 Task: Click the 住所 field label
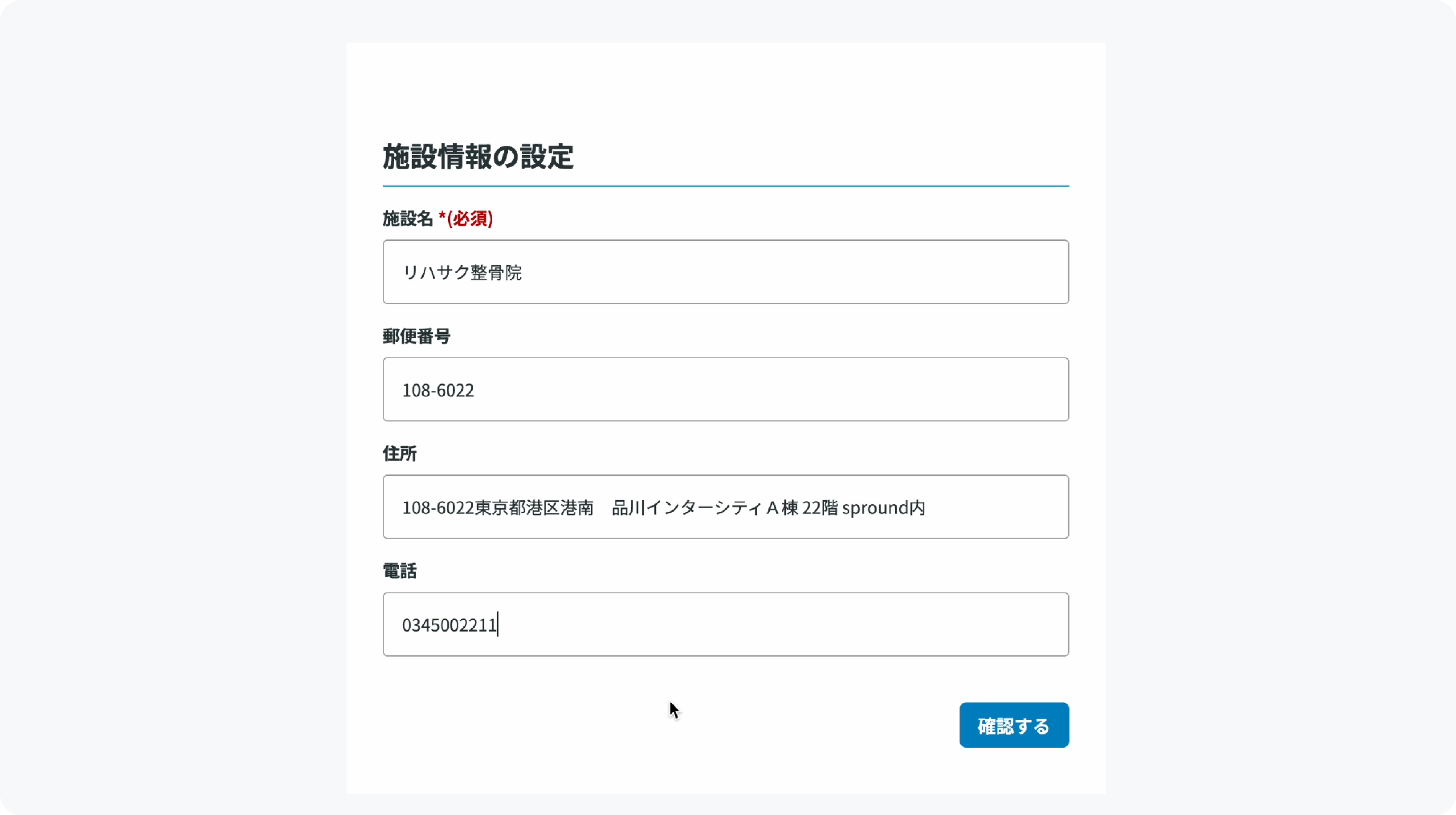400,454
